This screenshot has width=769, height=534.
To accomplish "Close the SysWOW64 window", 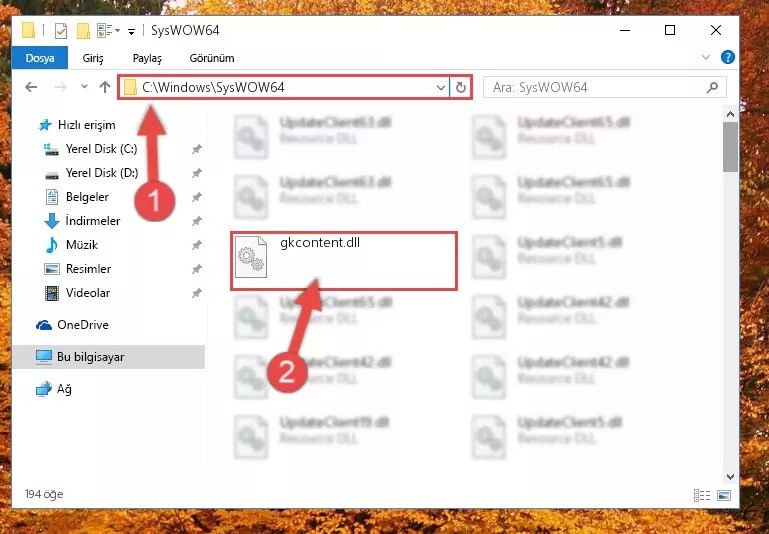I will pos(716,30).
